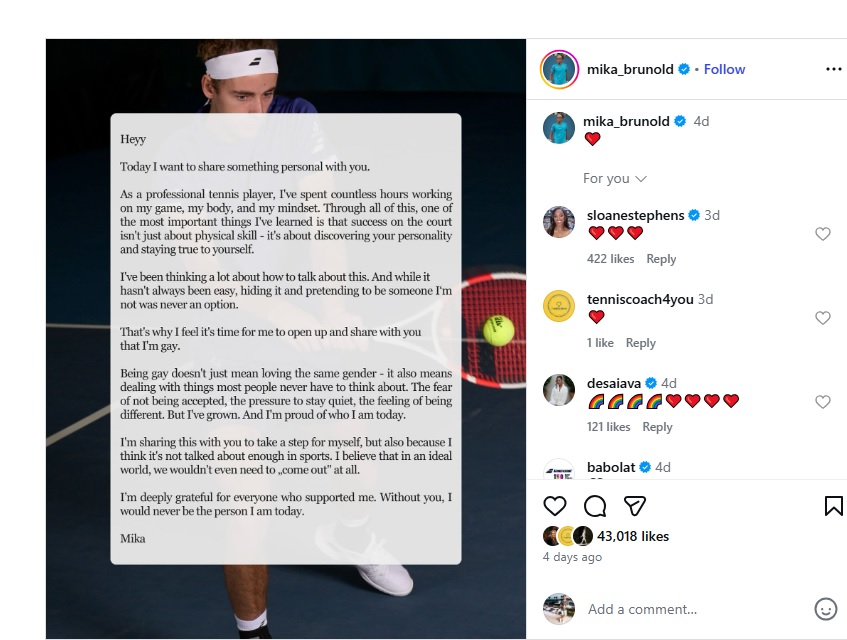Open mika_brunold story profile picture
This screenshot has width=847, height=640.
tap(559, 69)
